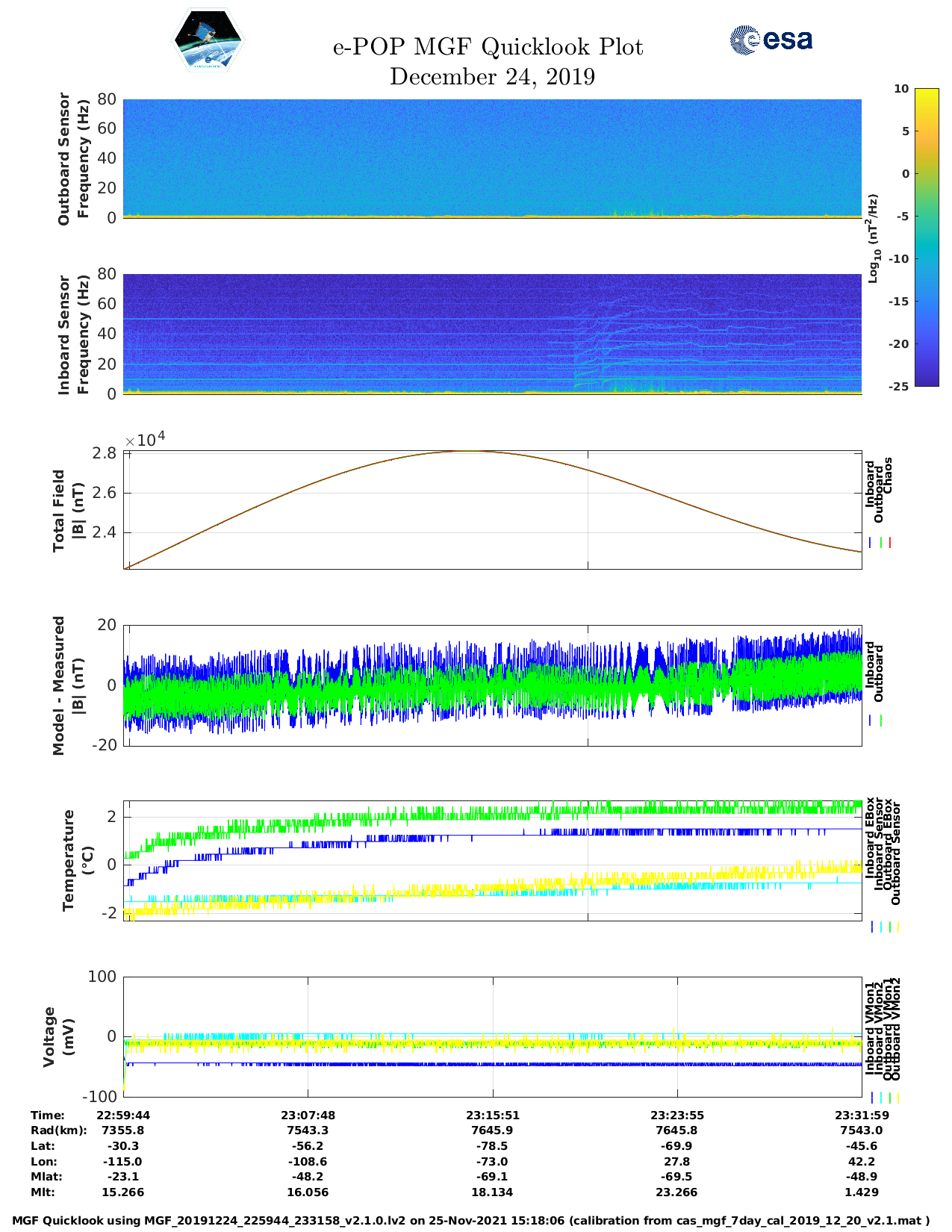Viewport: 952px width, 1232px height.
Task: Click the 23:15:51 time label
Action: 492,1116
